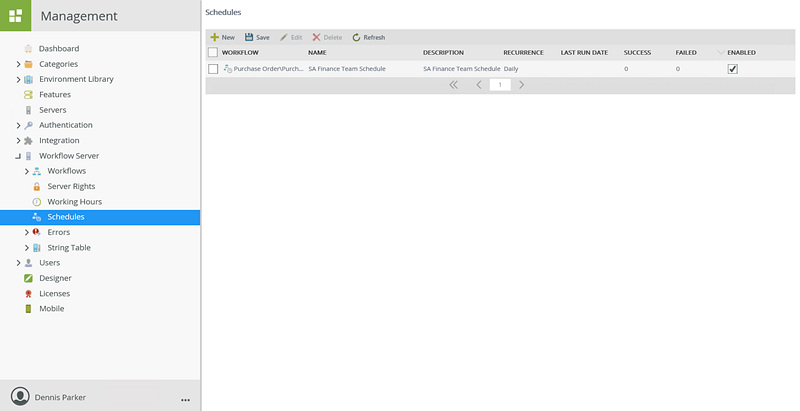Click the Save toolbar button

257,37
